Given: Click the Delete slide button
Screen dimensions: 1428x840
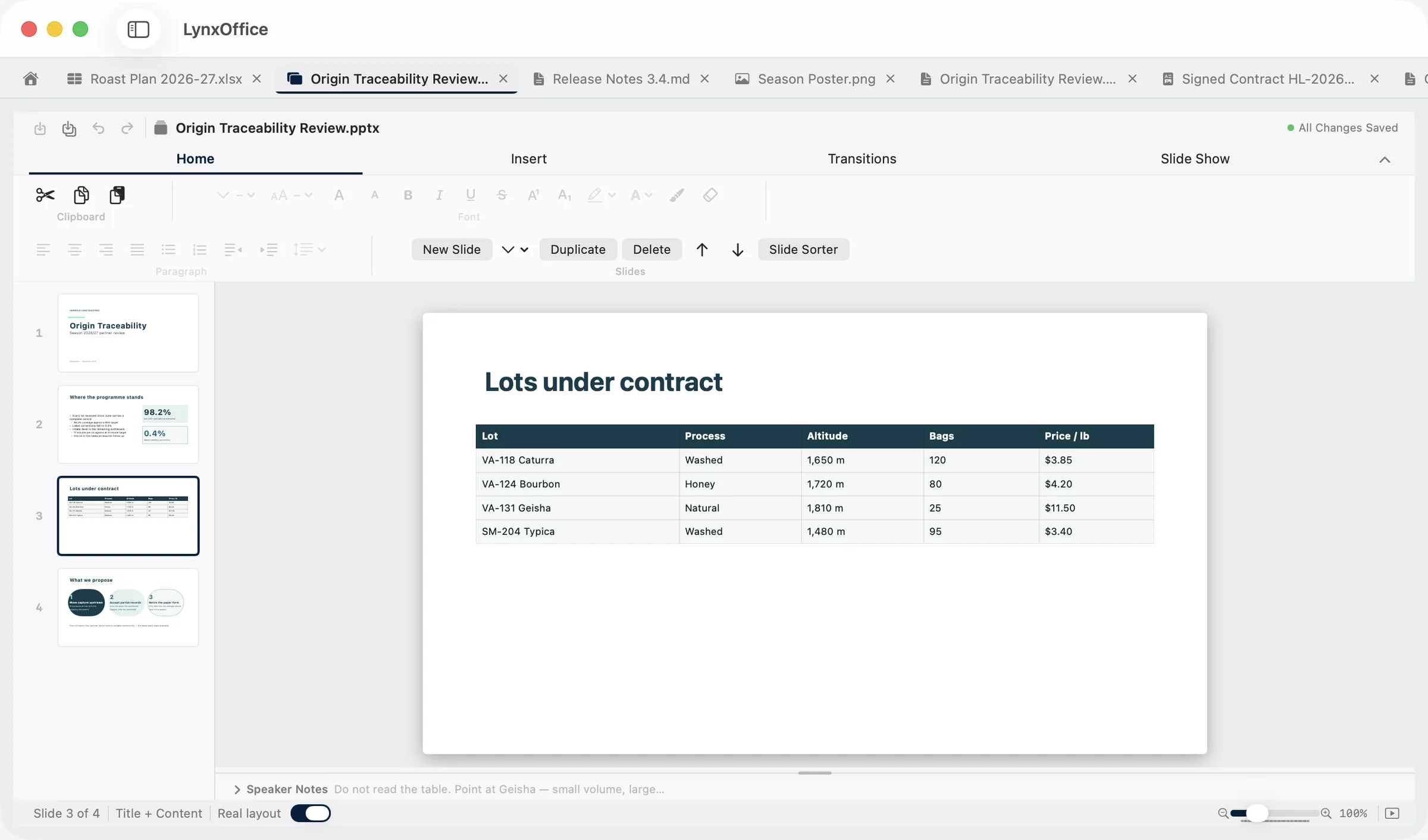Looking at the screenshot, I should coord(652,250).
